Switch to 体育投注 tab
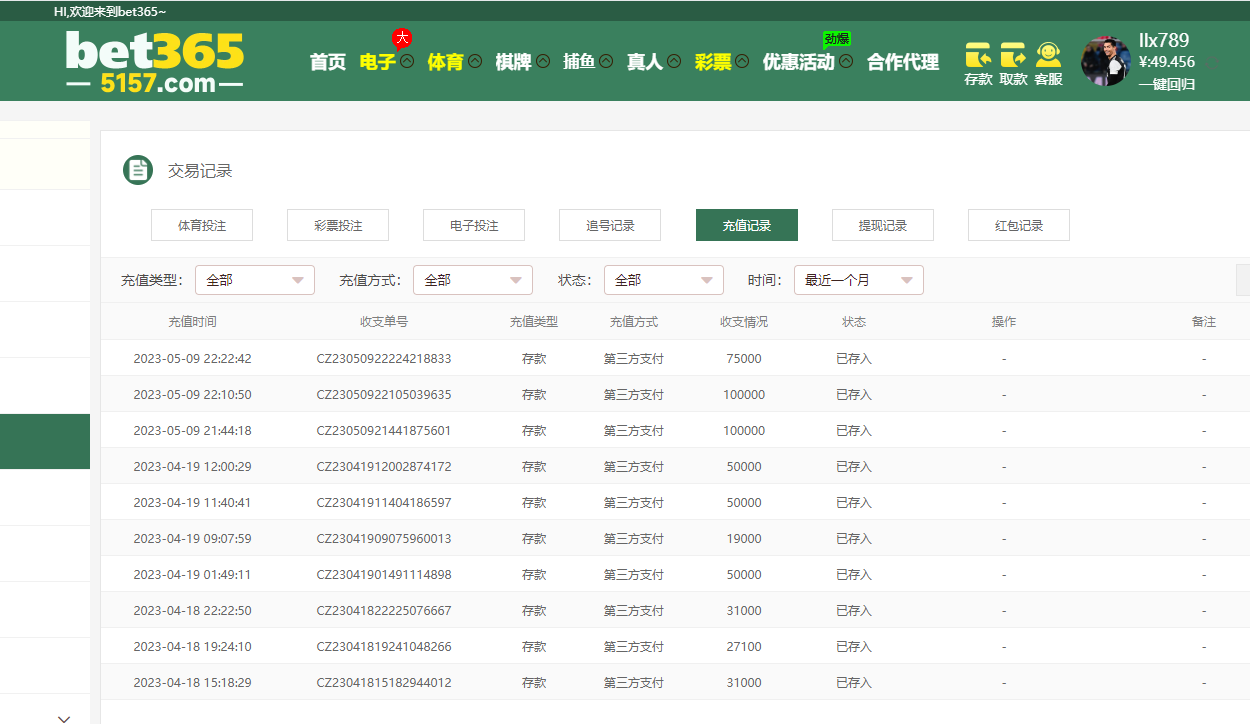Screen dimensions: 1250x724 tap(202, 225)
